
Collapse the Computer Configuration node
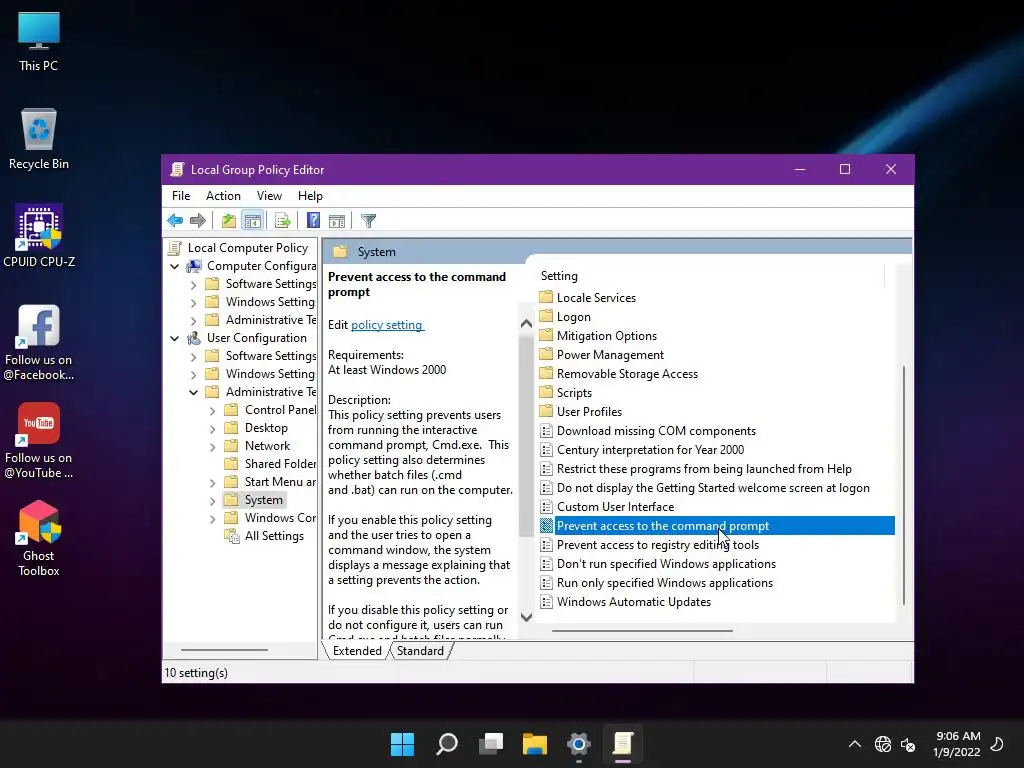[174, 266]
